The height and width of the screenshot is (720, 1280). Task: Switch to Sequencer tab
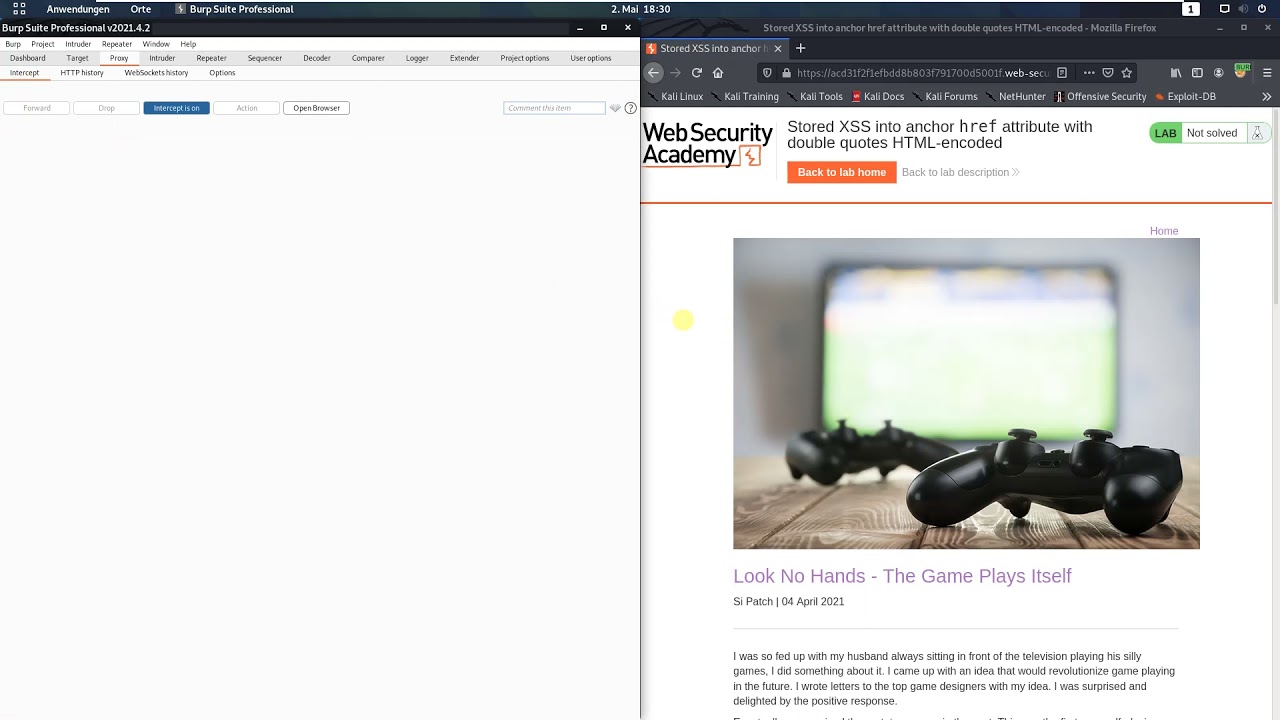(x=265, y=58)
